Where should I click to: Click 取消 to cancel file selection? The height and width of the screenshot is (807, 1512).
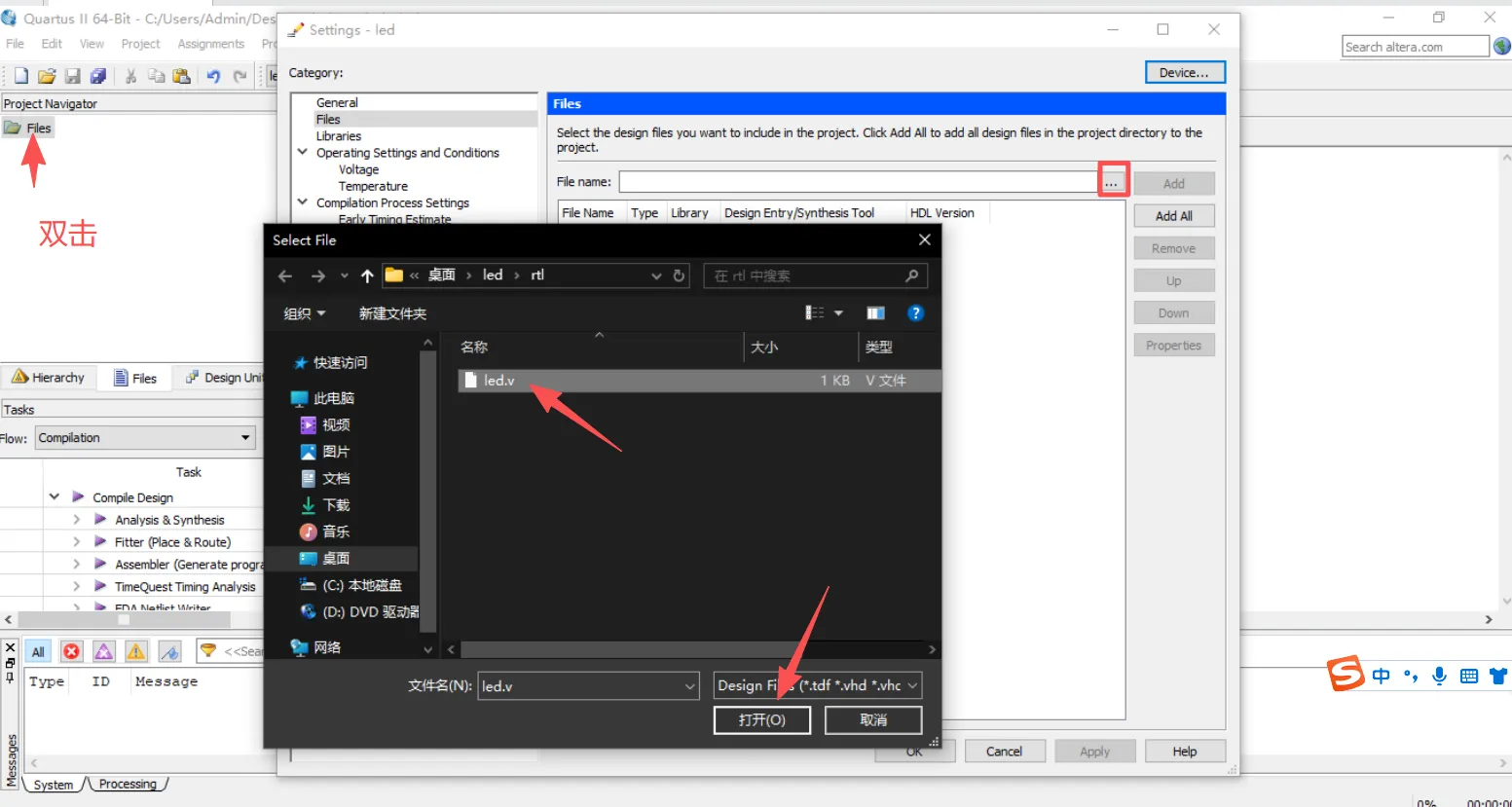click(873, 720)
